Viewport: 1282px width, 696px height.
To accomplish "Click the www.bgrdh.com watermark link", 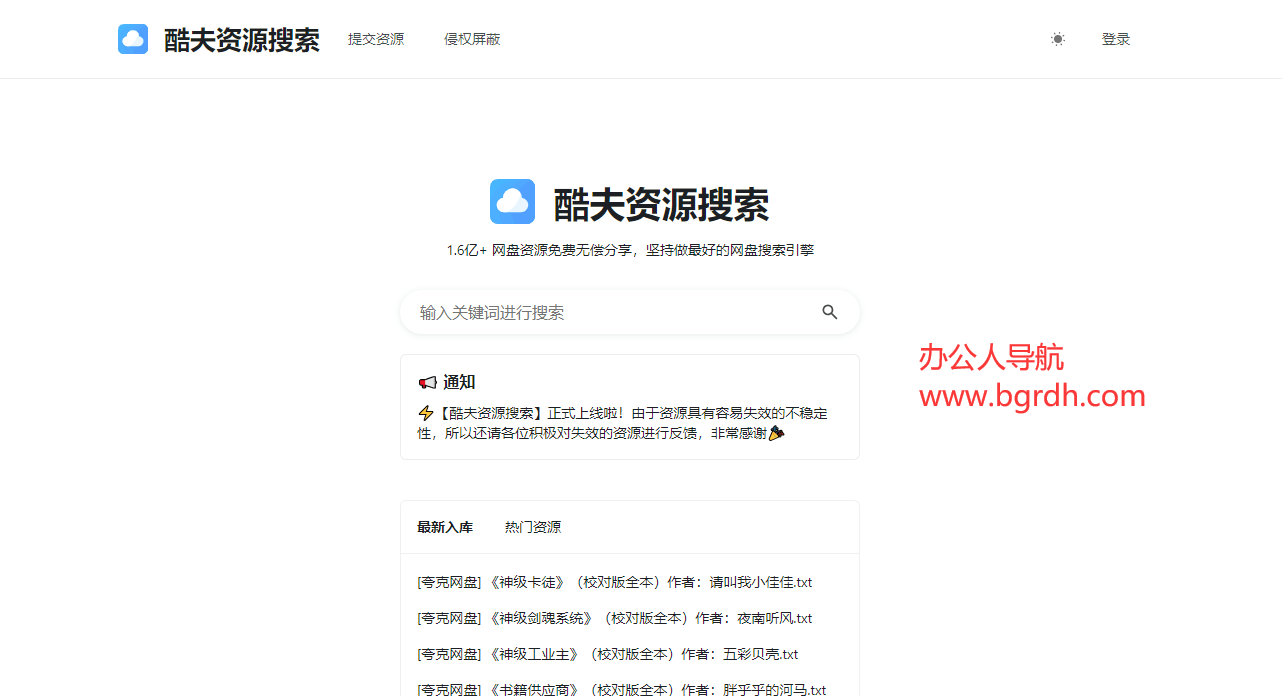I will 1032,396.
